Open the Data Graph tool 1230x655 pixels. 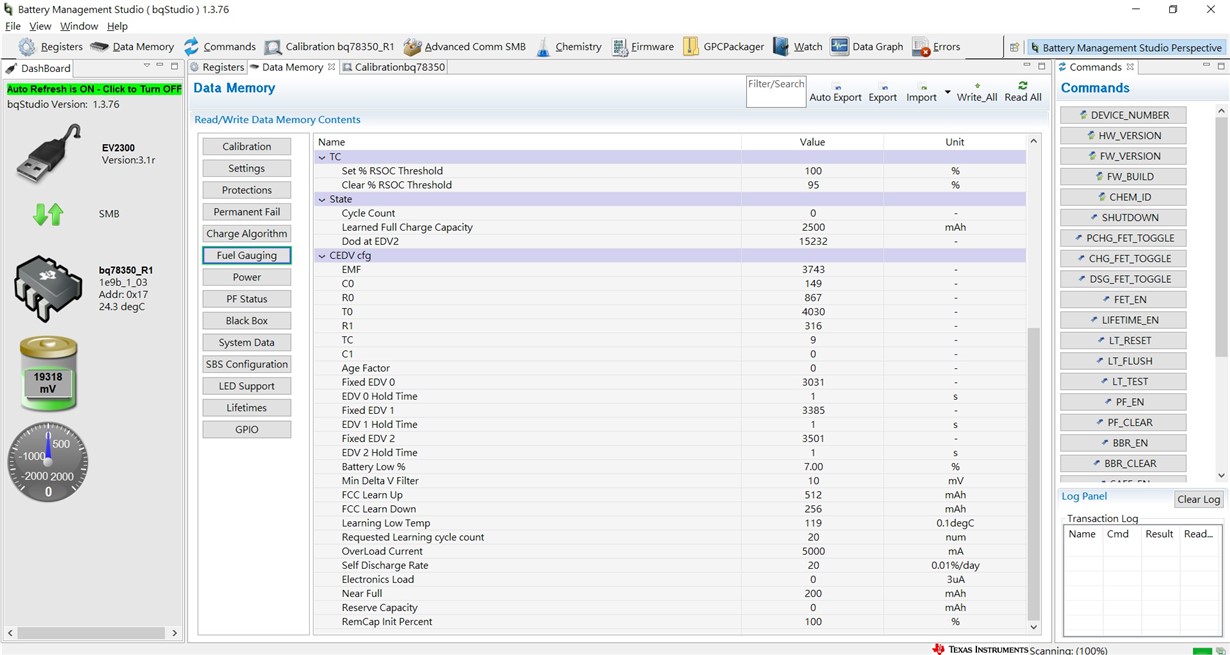point(866,47)
